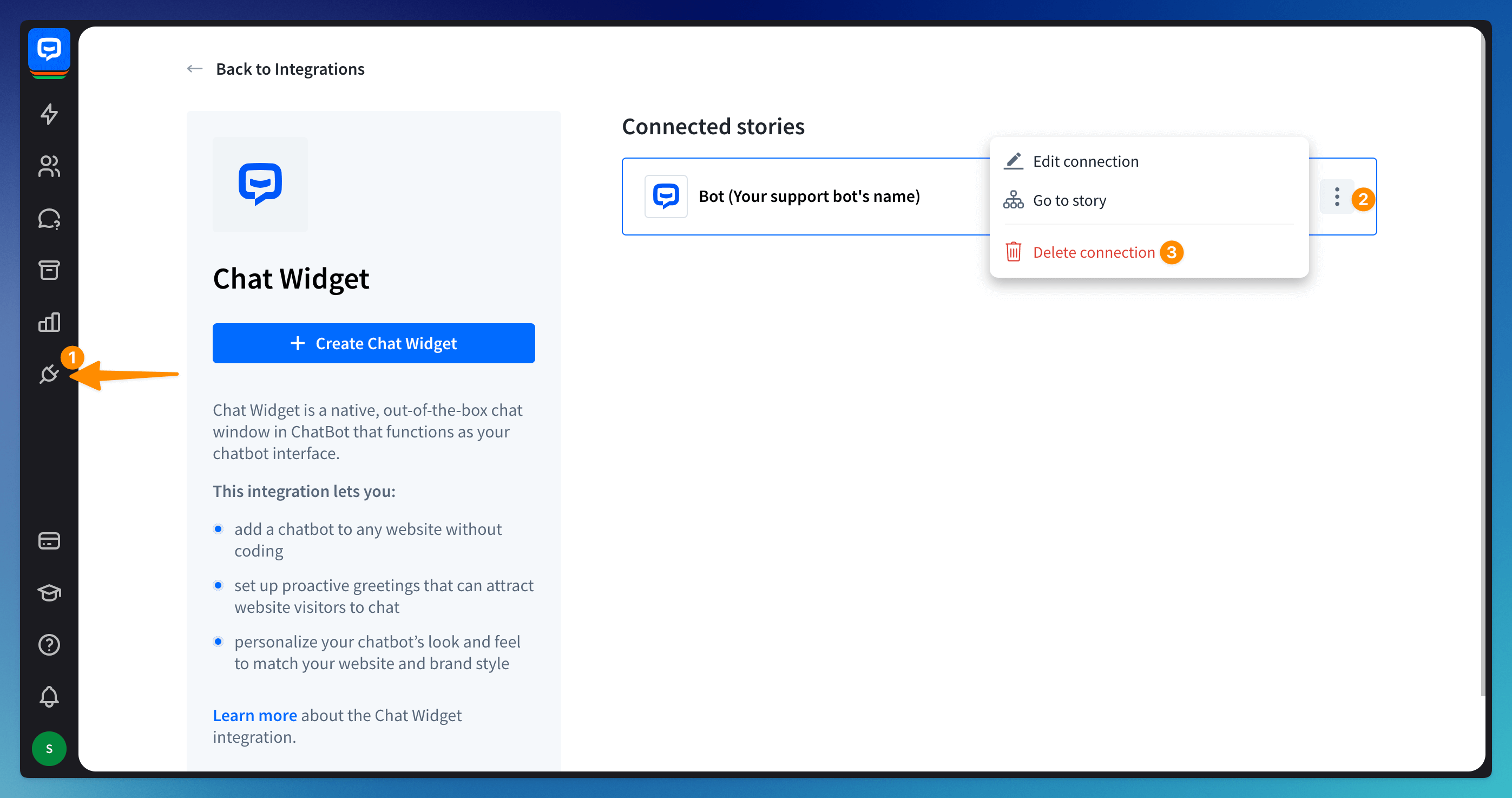Image resolution: width=1512 pixels, height=798 pixels.
Task: Open the Billing card icon
Action: (x=49, y=540)
